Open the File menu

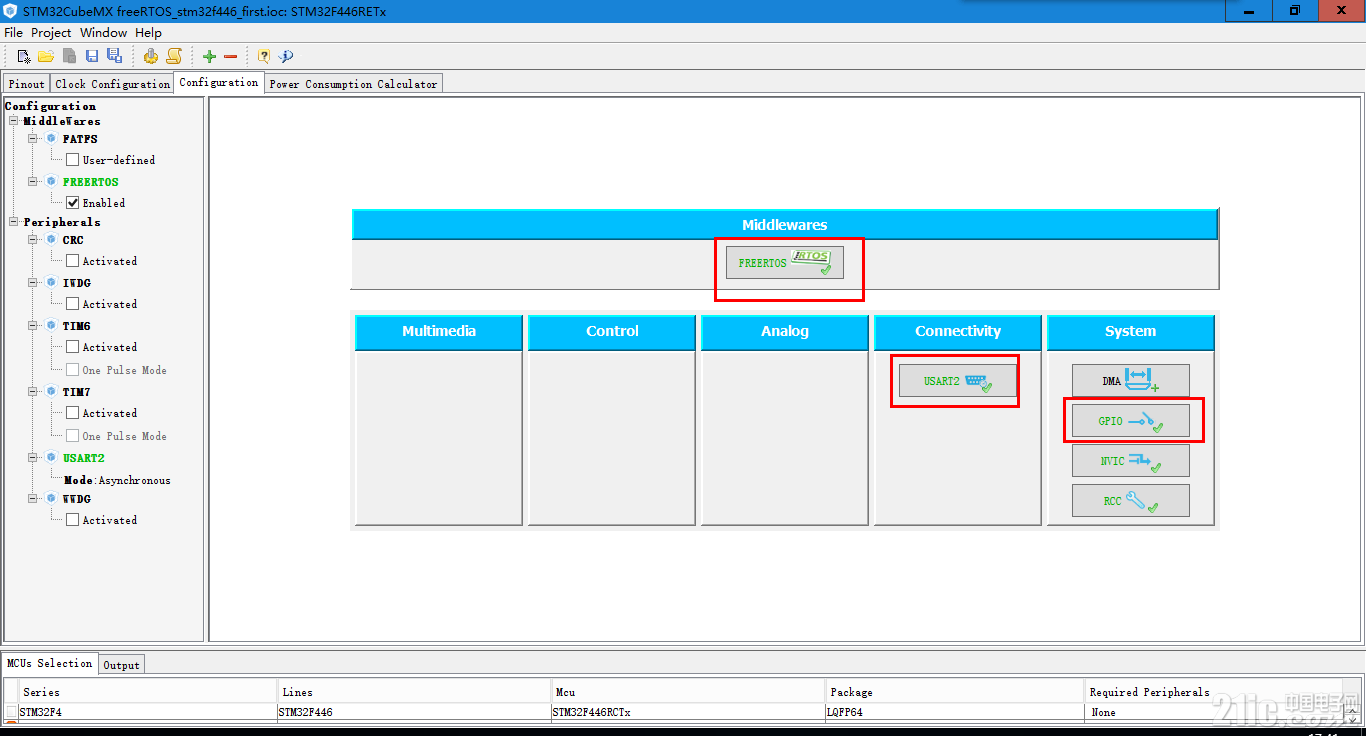click(x=13, y=33)
